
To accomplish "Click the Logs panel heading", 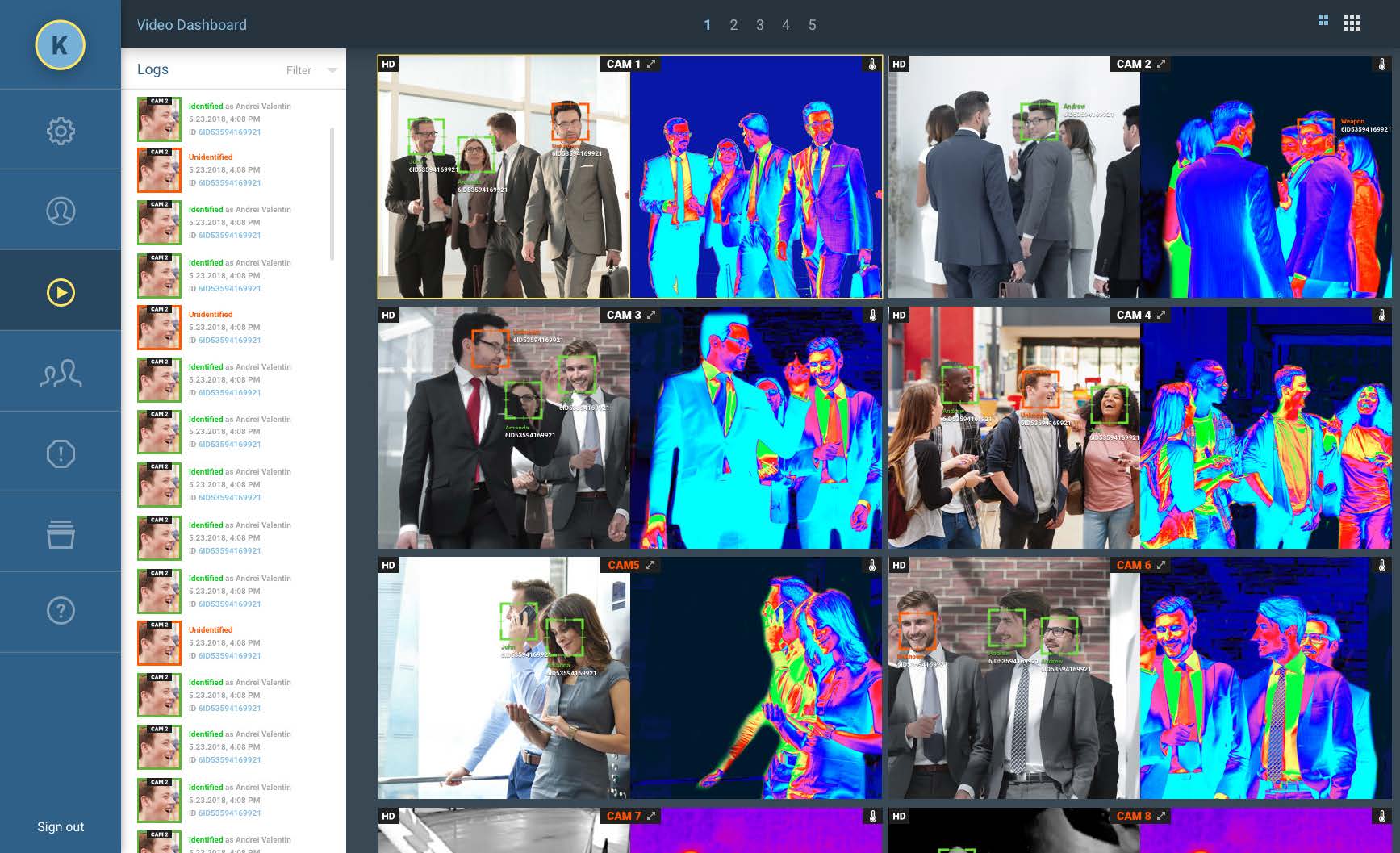I will (x=153, y=69).
